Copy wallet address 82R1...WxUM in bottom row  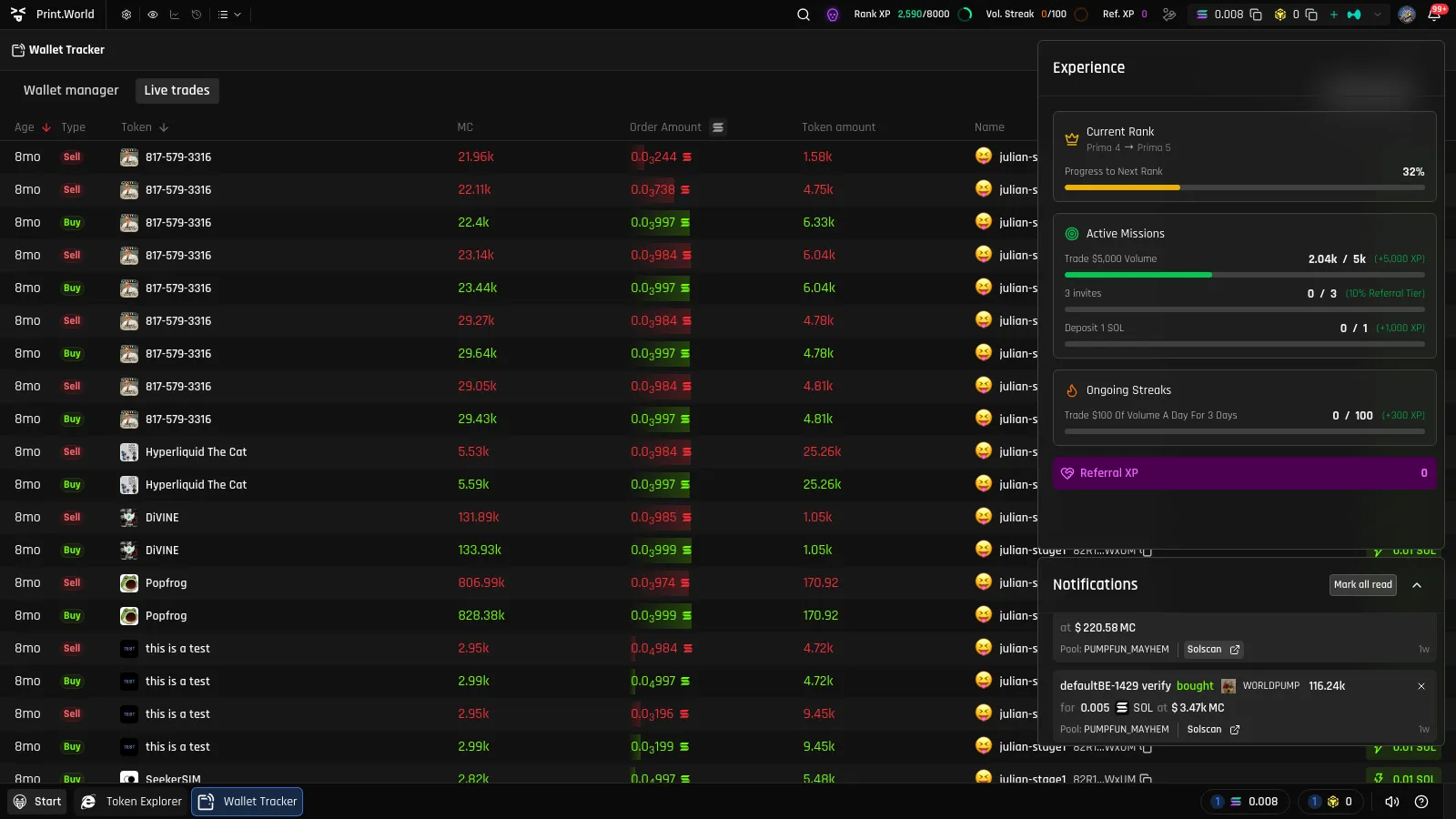coord(1147,779)
